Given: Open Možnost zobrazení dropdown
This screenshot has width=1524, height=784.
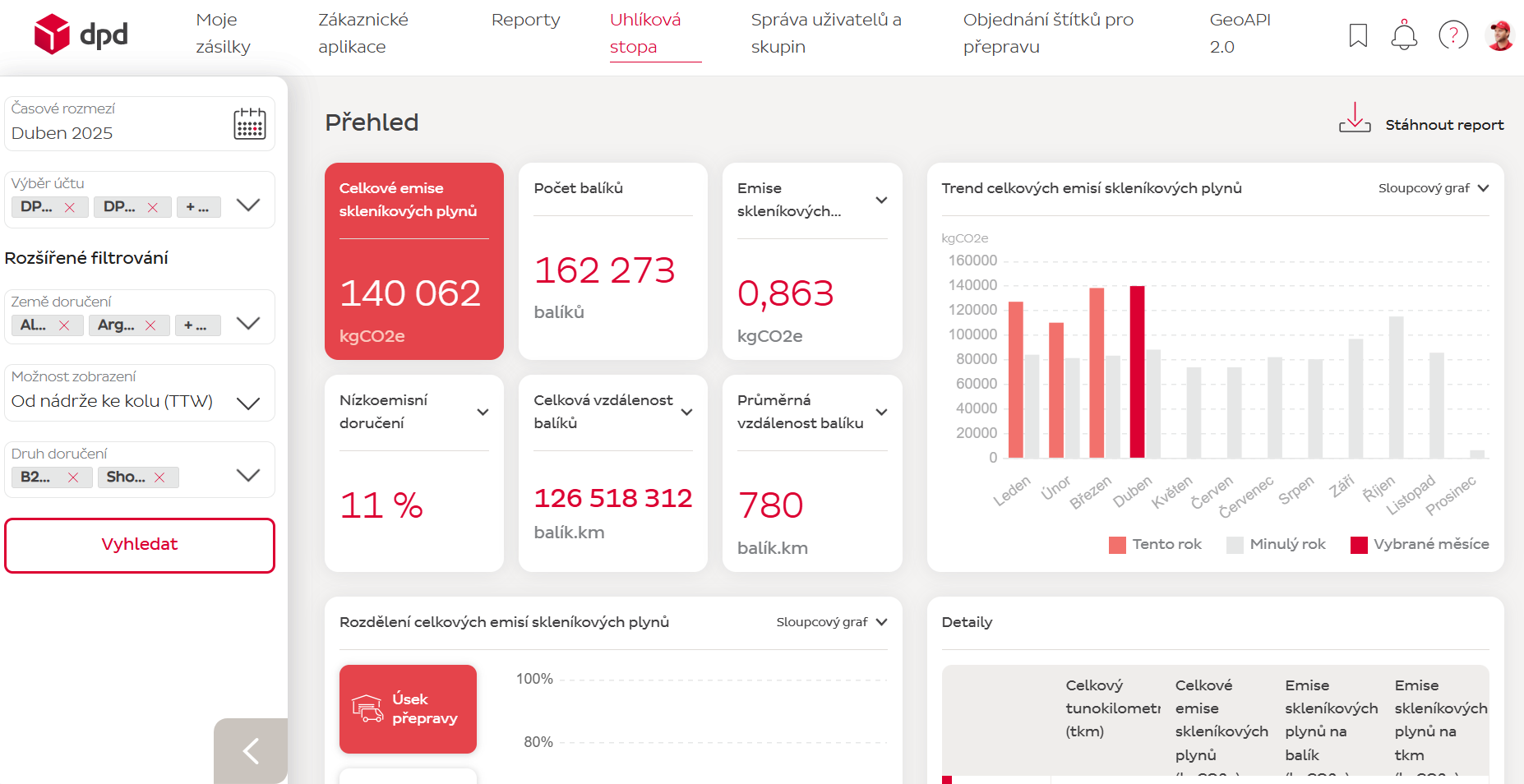Looking at the screenshot, I should [248, 403].
